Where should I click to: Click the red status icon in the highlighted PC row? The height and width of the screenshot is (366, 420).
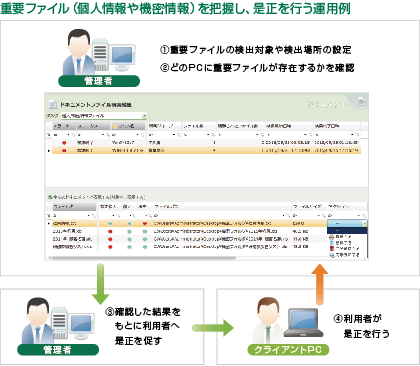coord(64,151)
